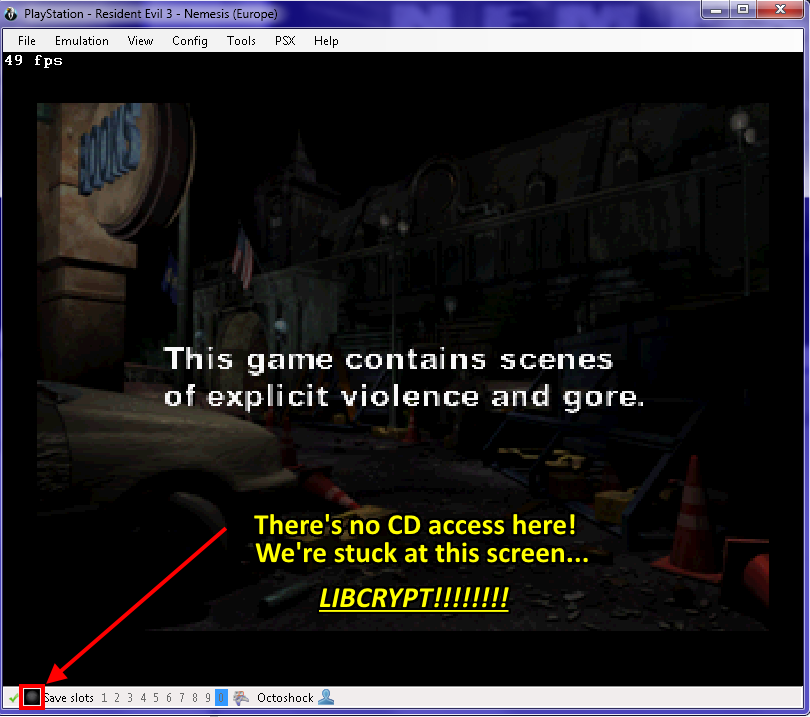Open the File menu

[26, 41]
